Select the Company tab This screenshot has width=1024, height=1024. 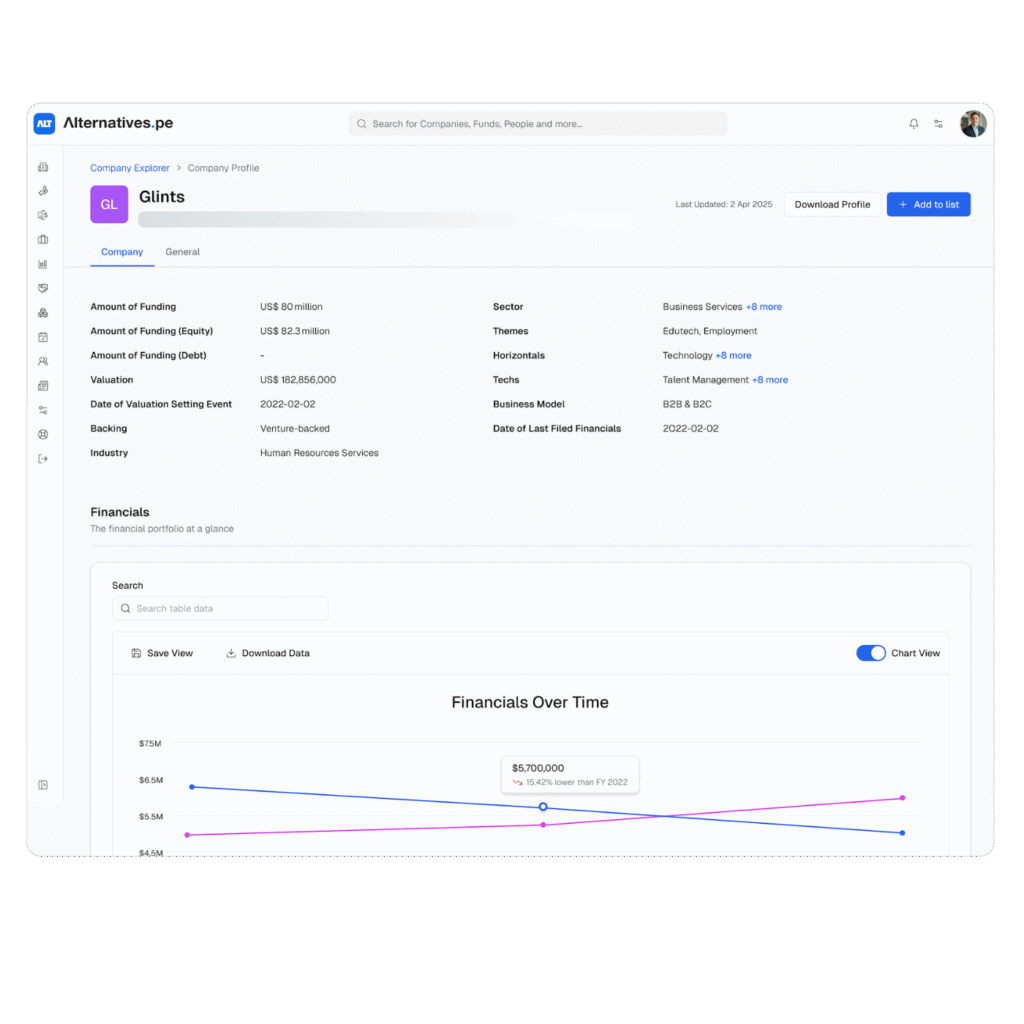click(x=122, y=252)
